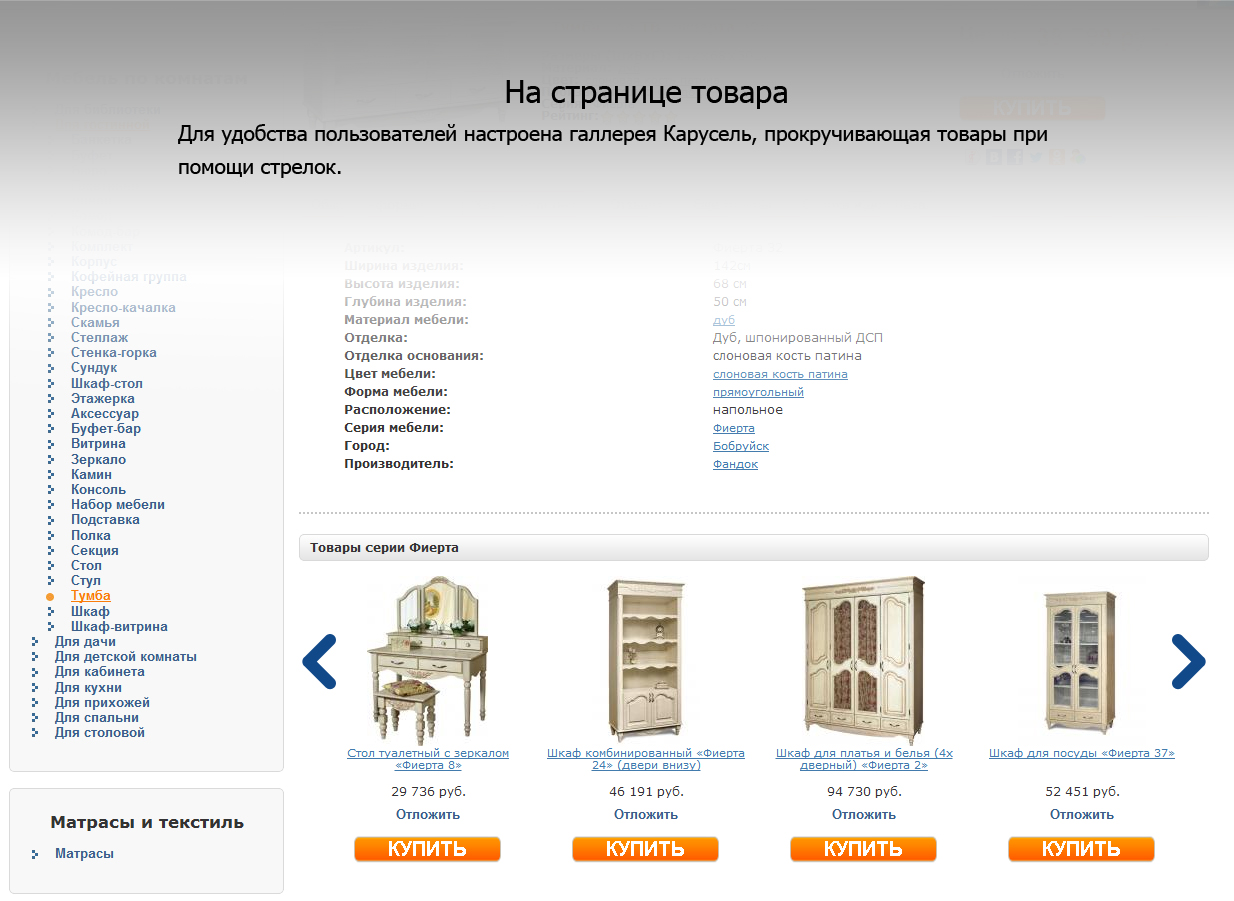Open the four-door wardrobe Фиерта 2 image

coord(864,657)
